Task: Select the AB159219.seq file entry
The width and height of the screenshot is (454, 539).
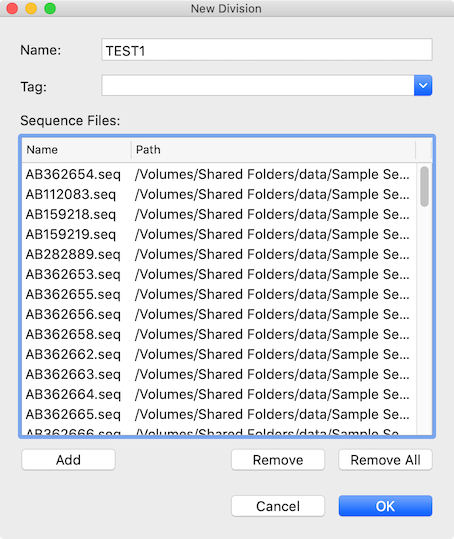Action: pyautogui.click(x=219, y=234)
